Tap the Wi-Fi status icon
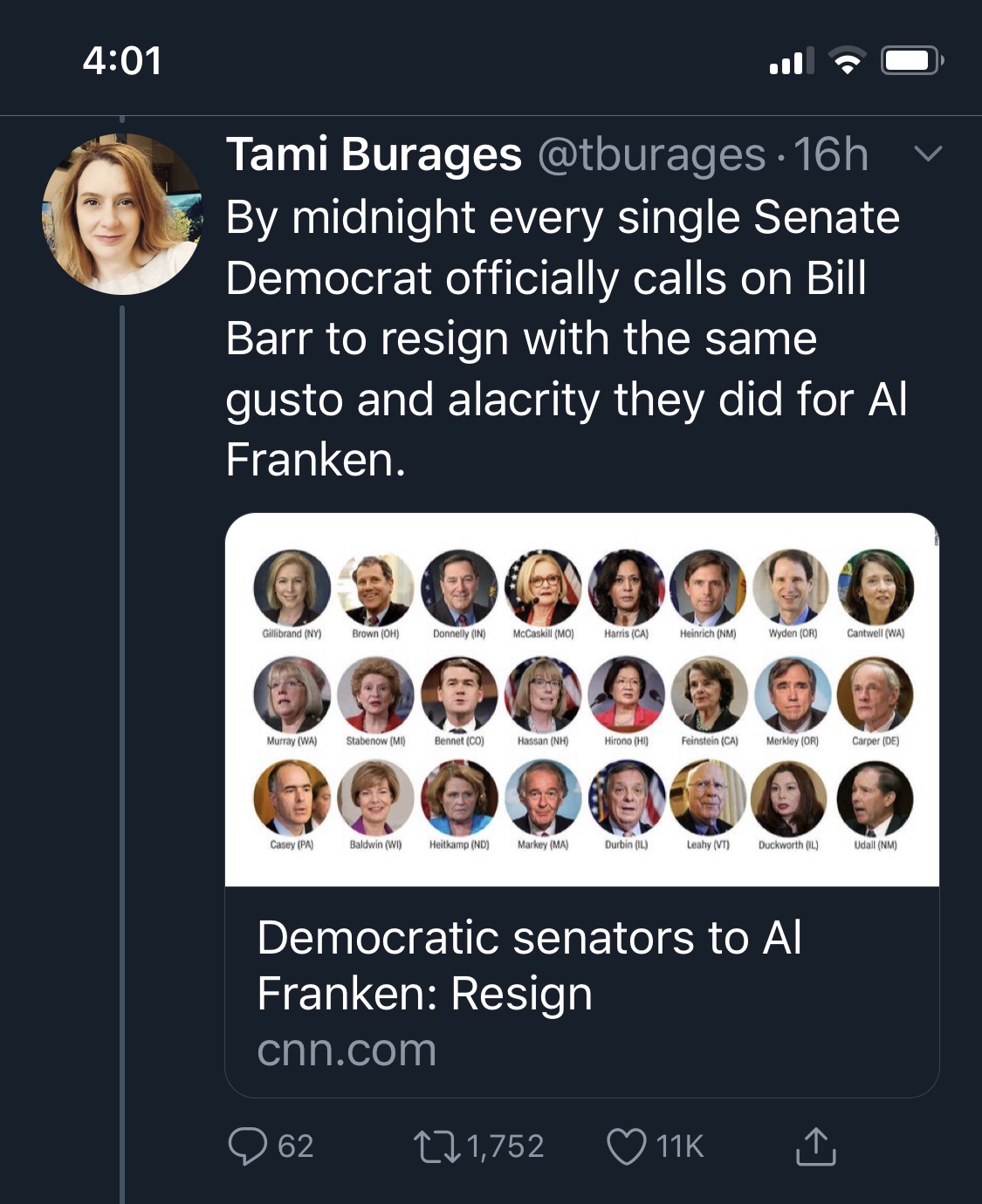The width and height of the screenshot is (982, 1204). (846, 61)
